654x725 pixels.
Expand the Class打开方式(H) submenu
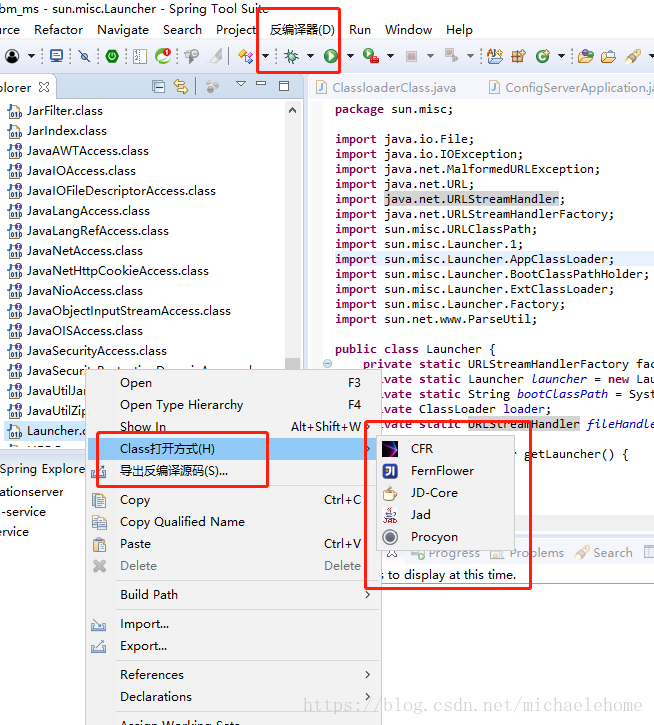(234, 449)
